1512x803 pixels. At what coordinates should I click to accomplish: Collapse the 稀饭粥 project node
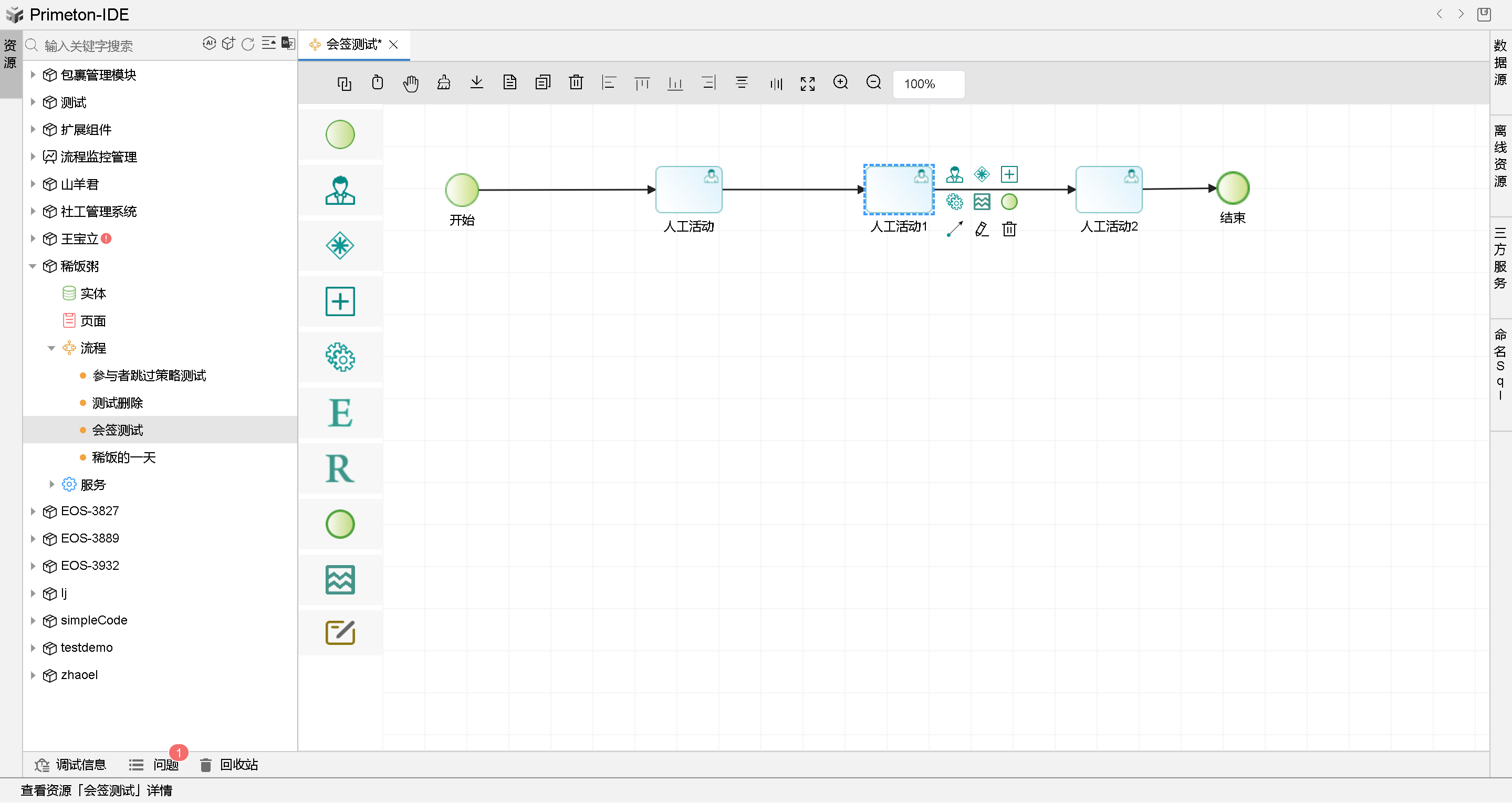tap(33, 266)
